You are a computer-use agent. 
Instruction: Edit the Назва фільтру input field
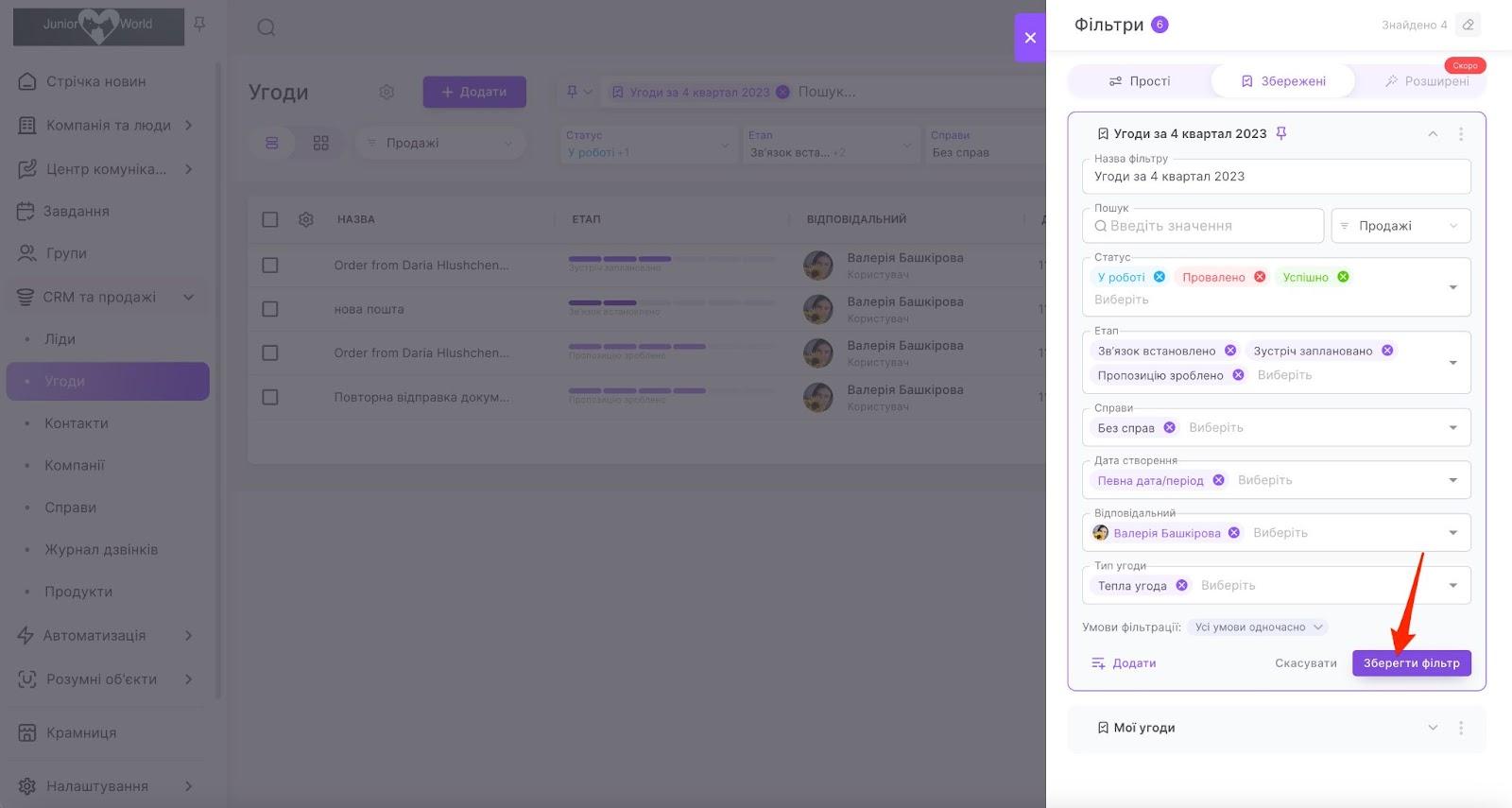(1276, 177)
